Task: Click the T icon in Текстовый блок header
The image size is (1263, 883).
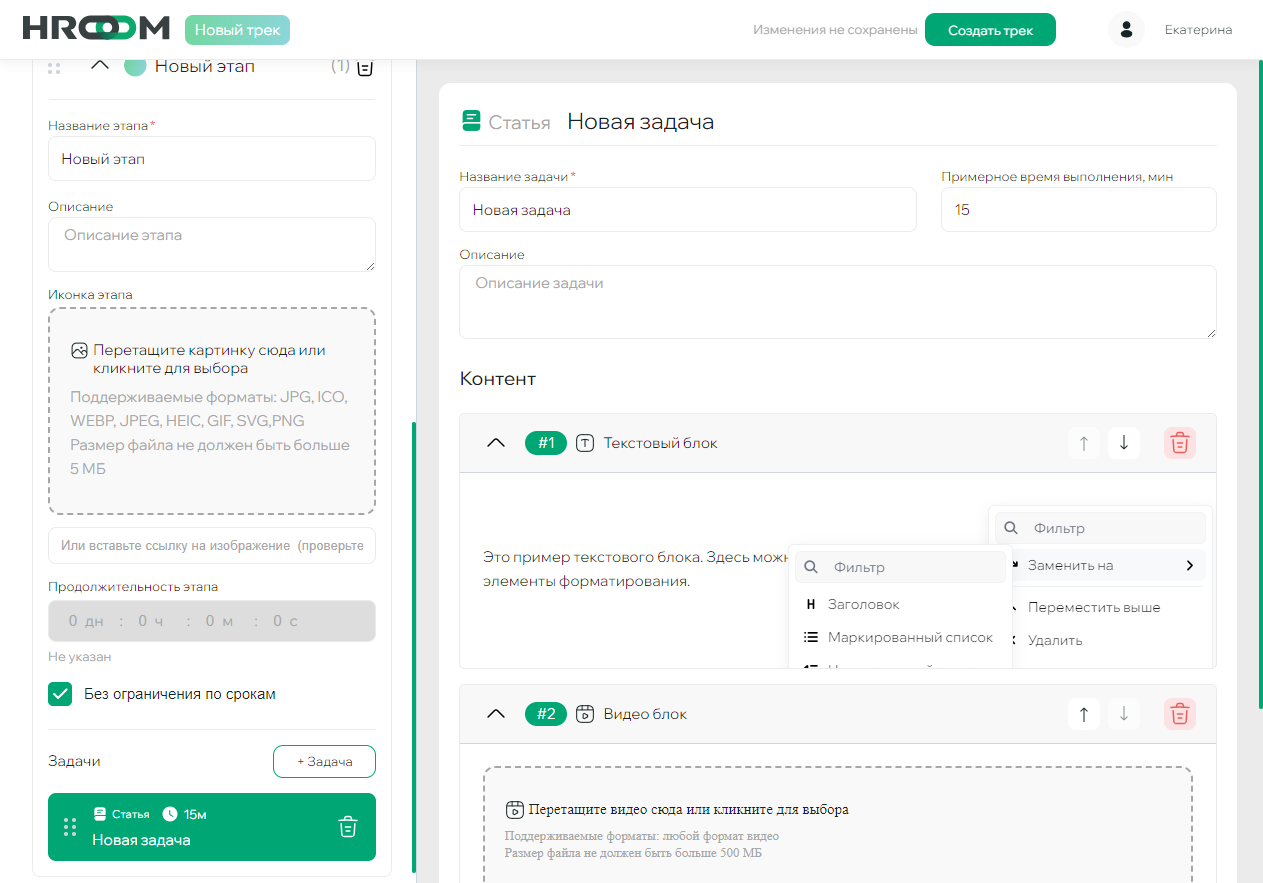Action: [585, 442]
